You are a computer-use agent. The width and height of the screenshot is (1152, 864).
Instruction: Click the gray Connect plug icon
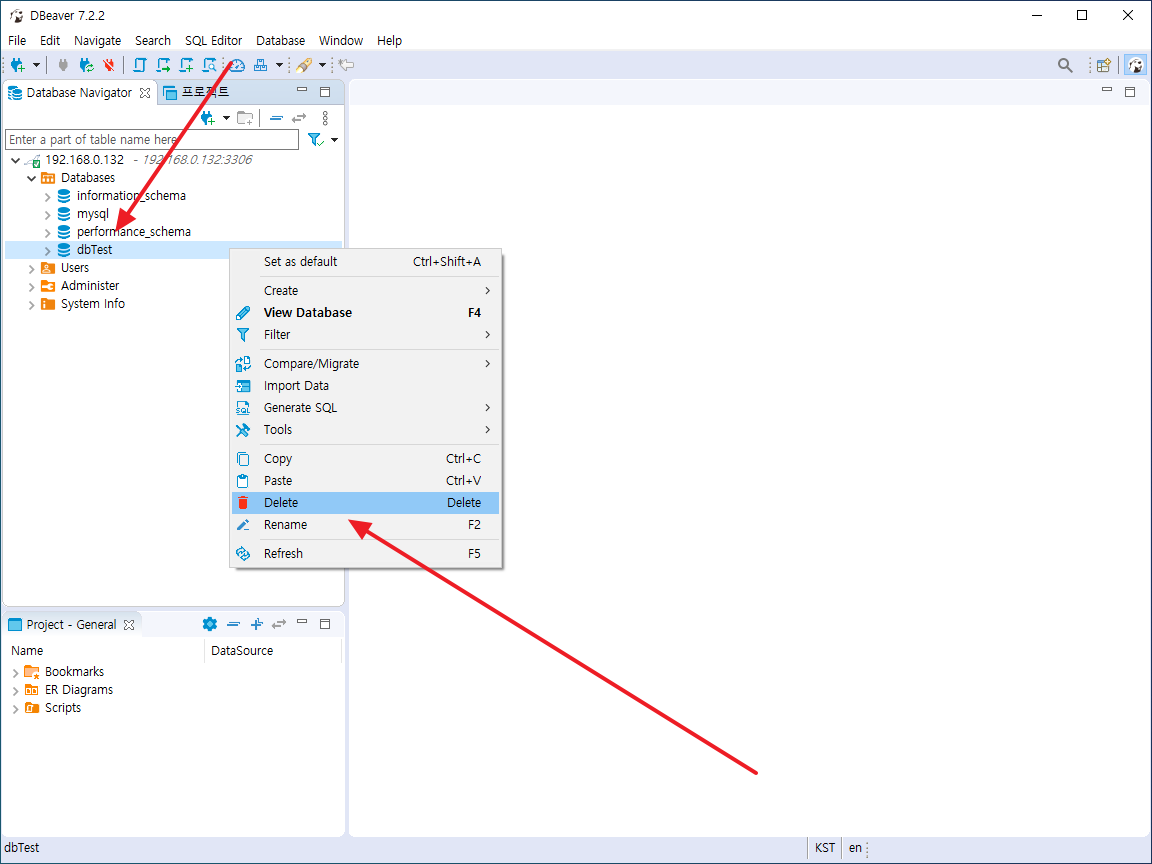click(63, 65)
